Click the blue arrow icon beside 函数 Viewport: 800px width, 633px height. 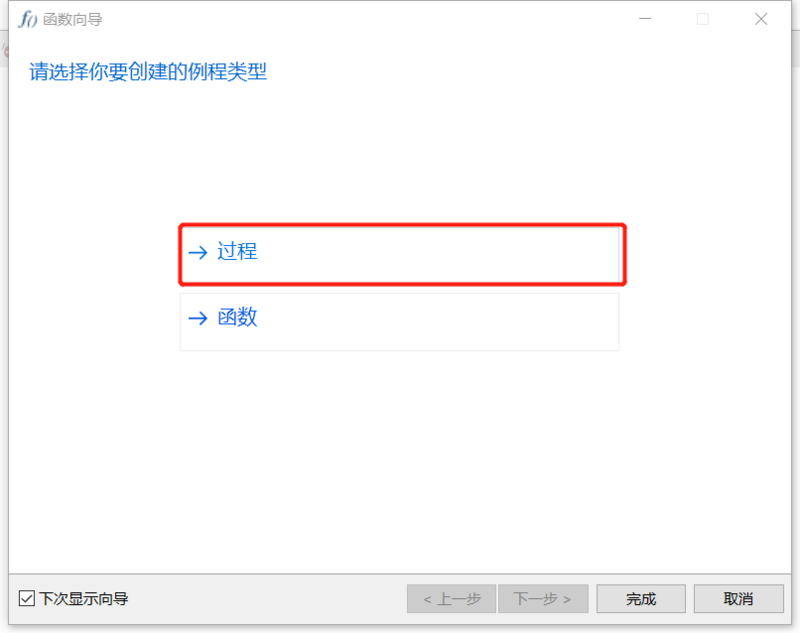(x=198, y=318)
